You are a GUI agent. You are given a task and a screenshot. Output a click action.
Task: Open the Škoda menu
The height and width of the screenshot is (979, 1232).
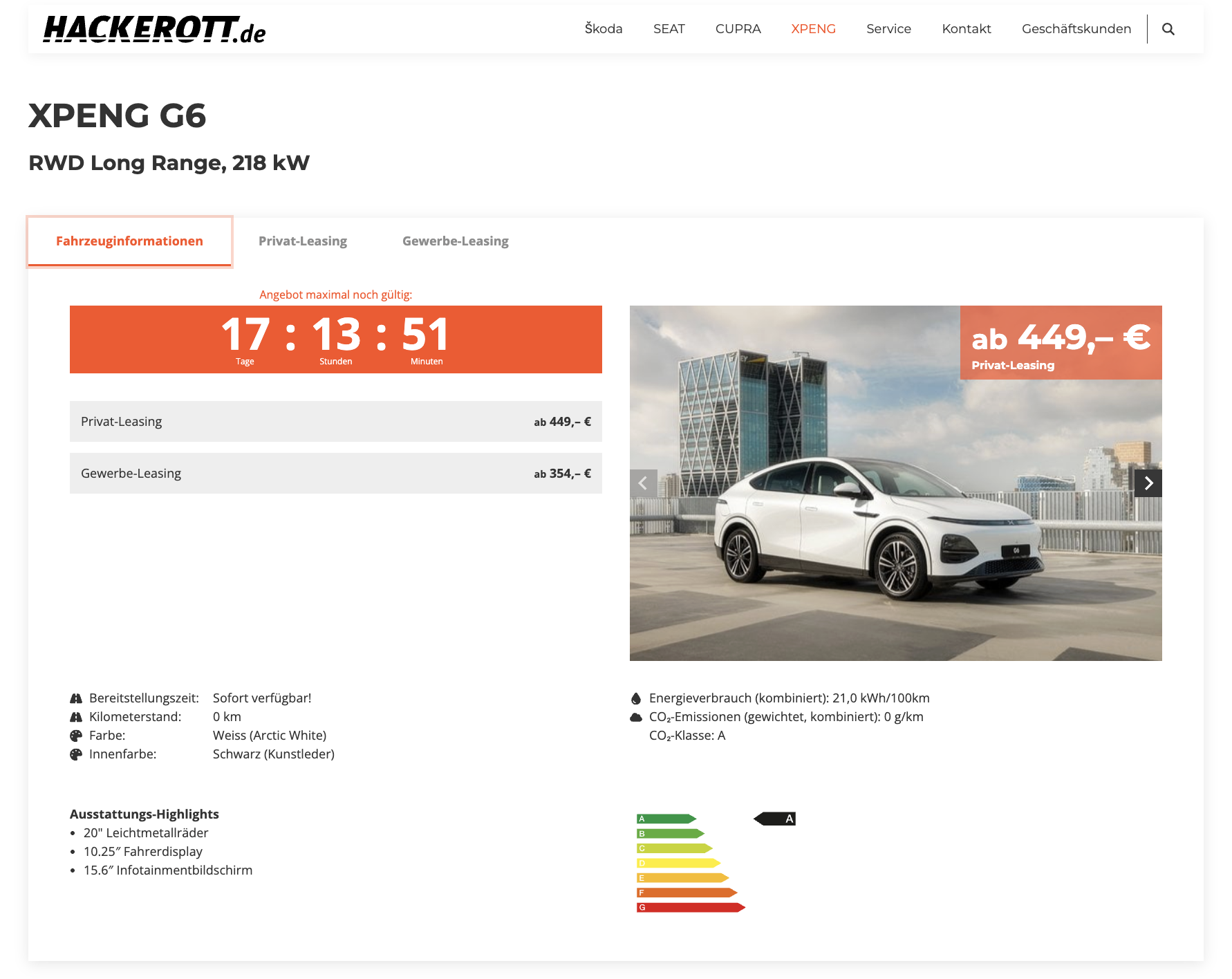click(603, 29)
